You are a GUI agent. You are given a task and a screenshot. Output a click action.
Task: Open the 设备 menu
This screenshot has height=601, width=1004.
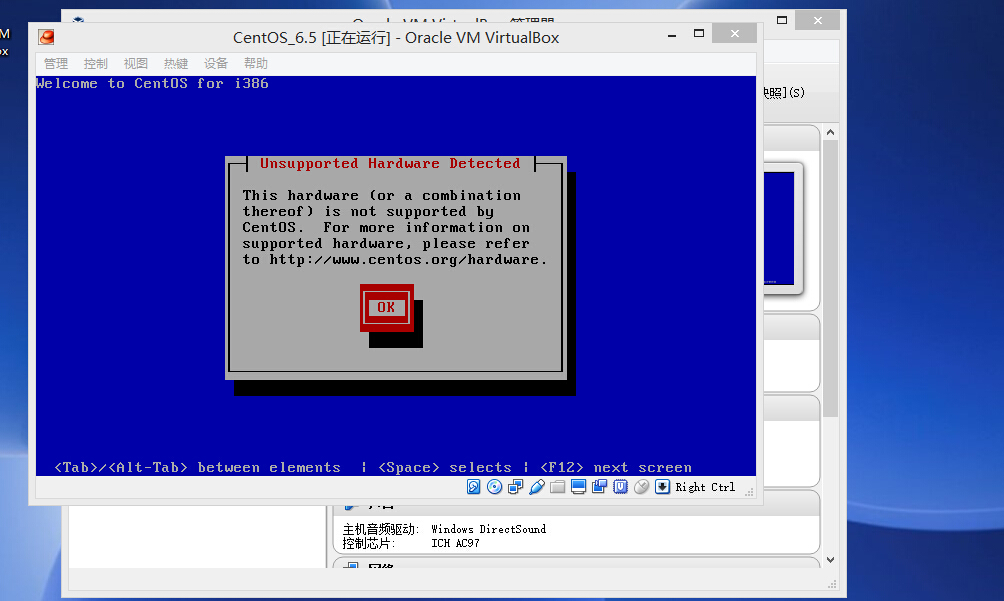click(216, 63)
